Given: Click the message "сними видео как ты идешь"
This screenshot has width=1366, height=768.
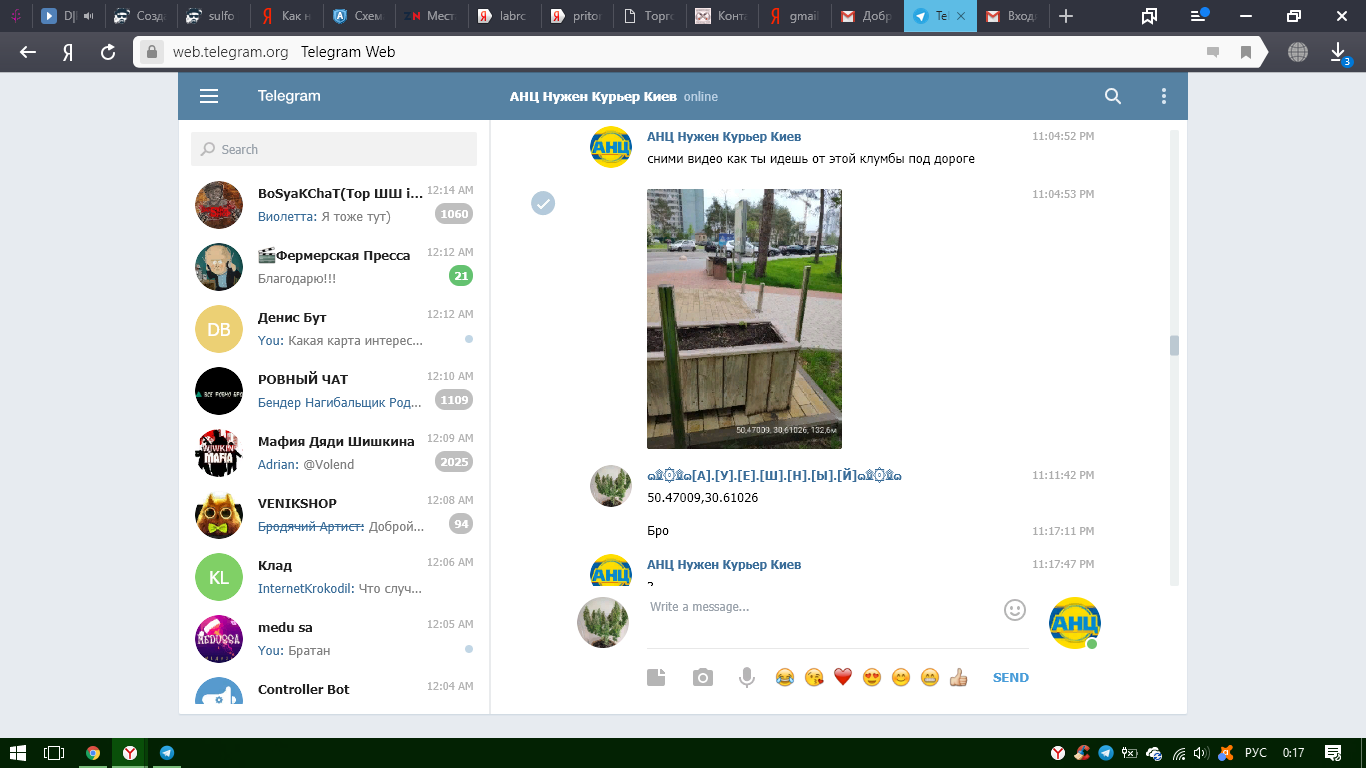Looking at the screenshot, I should [x=811, y=159].
